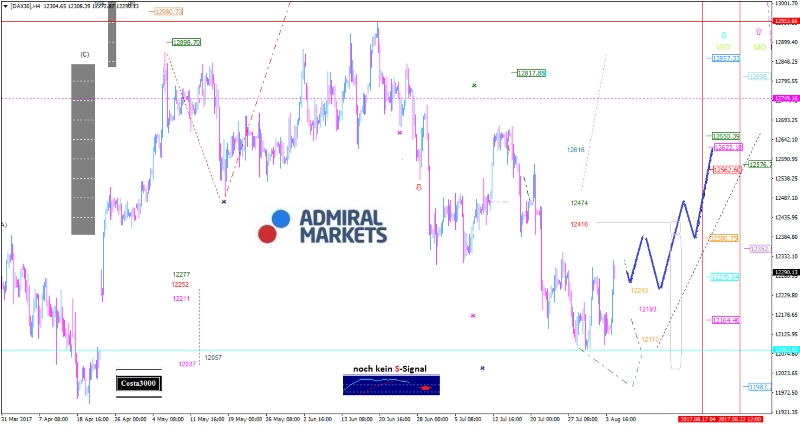The height and width of the screenshot is (426, 800).
Task: Select the 12817.88 price label
Action: coord(531,73)
